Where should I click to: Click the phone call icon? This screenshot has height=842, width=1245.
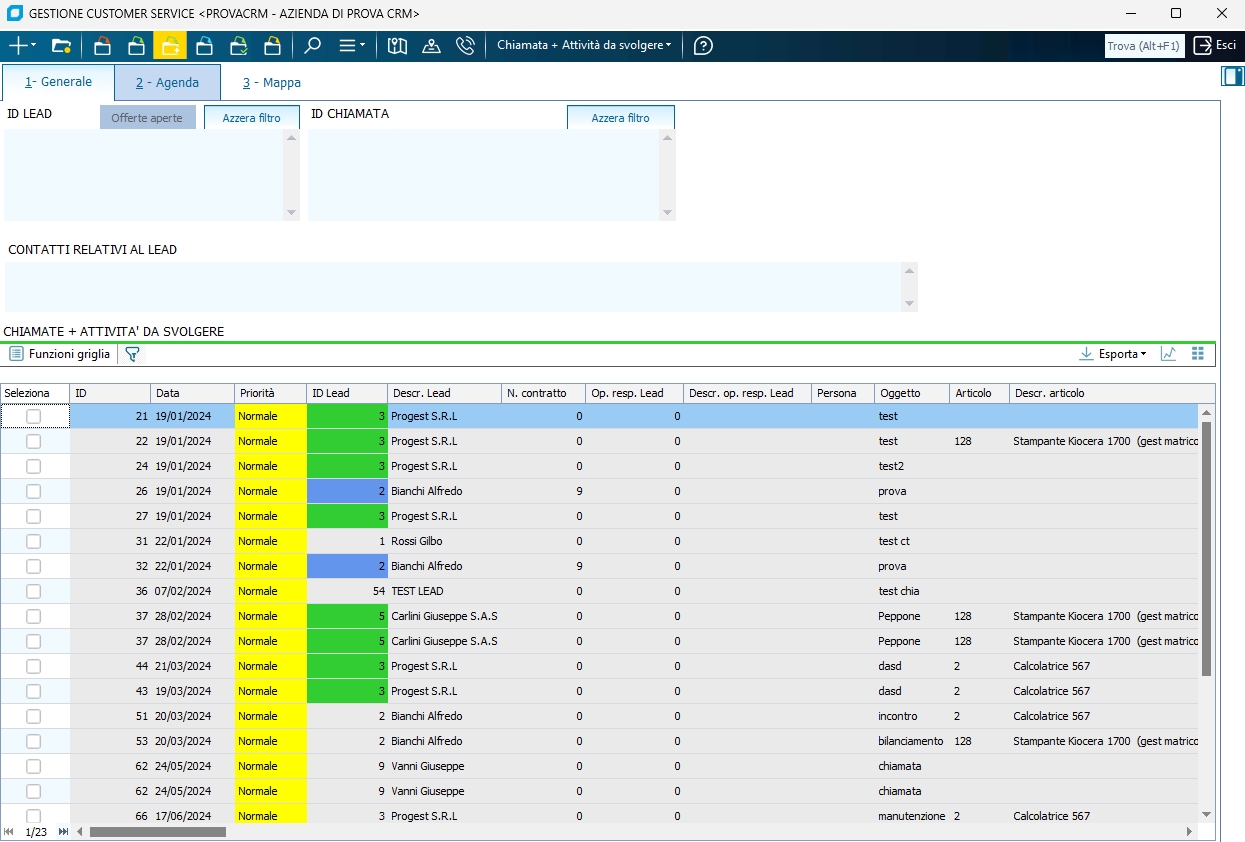tap(465, 46)
